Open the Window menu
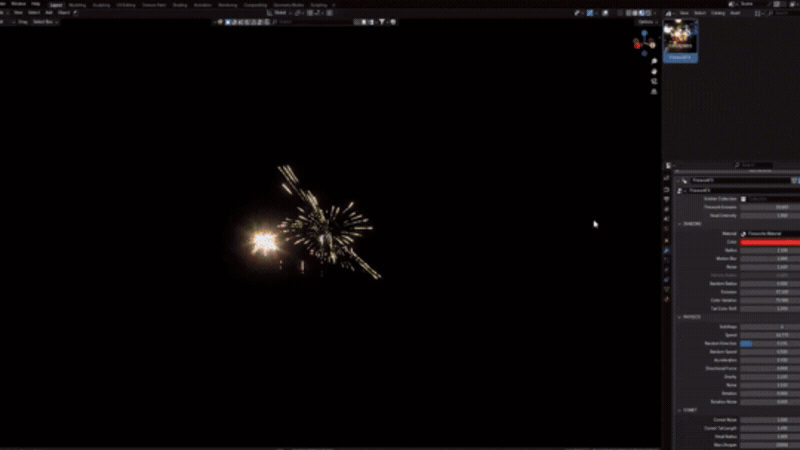Image resolution: width=800 pixels, height=450 pixels. coord(18,4)
